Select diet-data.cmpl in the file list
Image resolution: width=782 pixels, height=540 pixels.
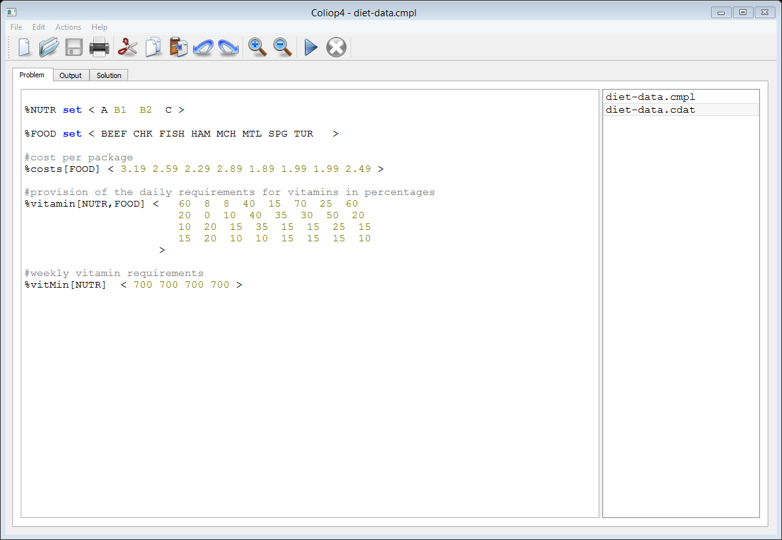click(x=650, y=97)
